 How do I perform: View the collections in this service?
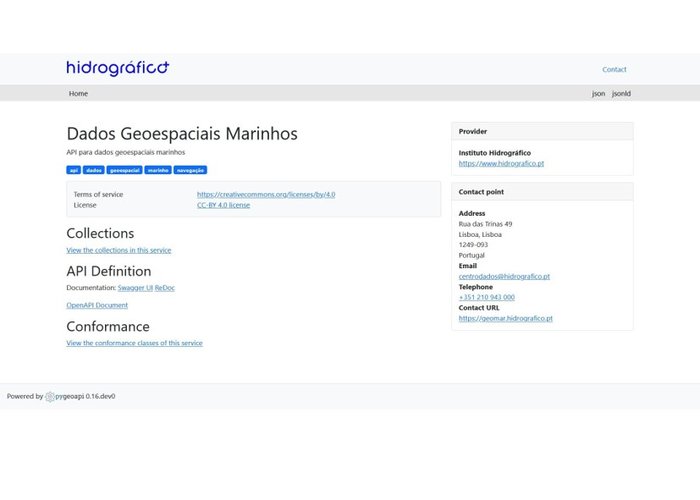pos(119,250)
